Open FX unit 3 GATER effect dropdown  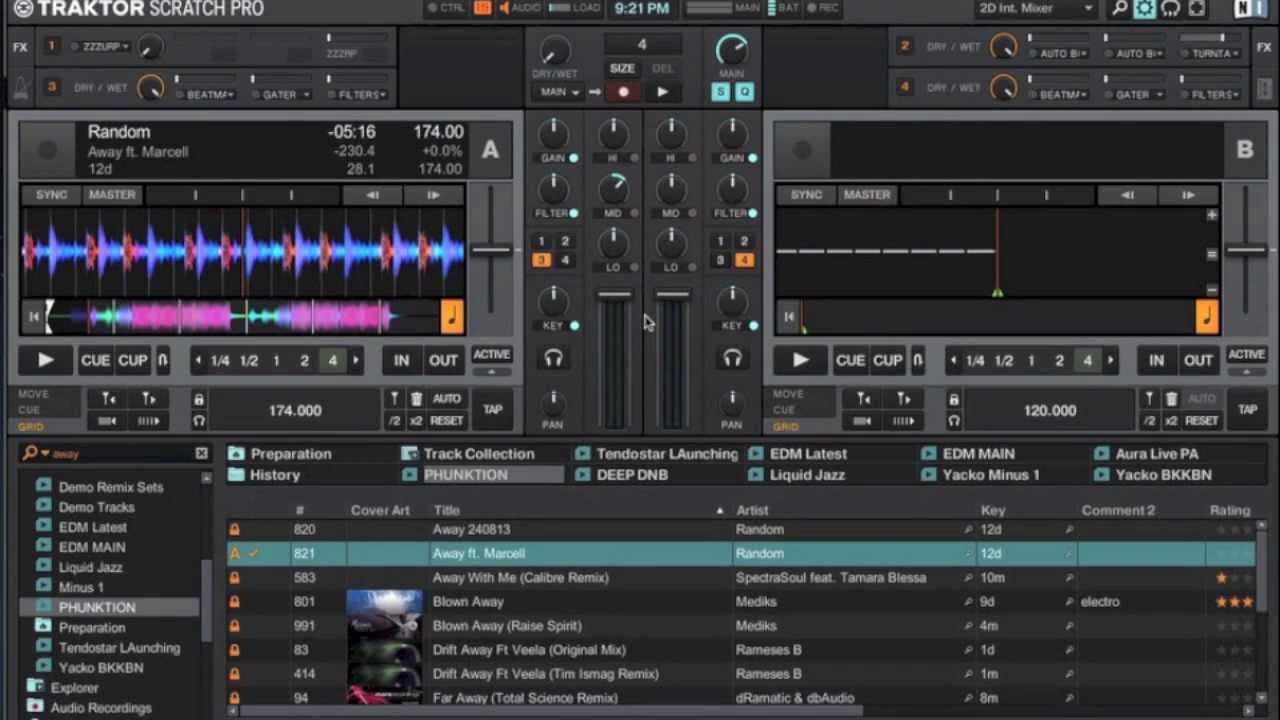pyautogui.click(x=285, y=94)
